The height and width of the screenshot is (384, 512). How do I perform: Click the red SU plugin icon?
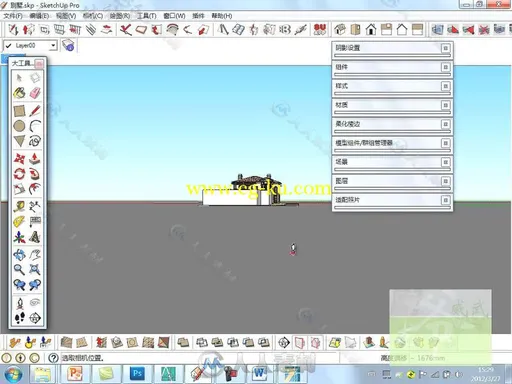(320, 29)
